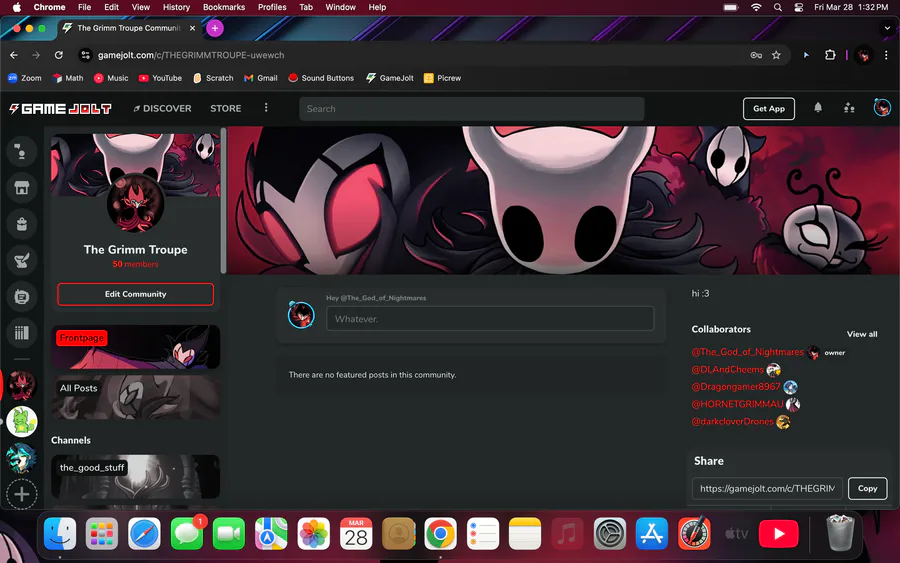
Task: Open the user avatar menu in Game Jolt header
Action: coord(882,107)
